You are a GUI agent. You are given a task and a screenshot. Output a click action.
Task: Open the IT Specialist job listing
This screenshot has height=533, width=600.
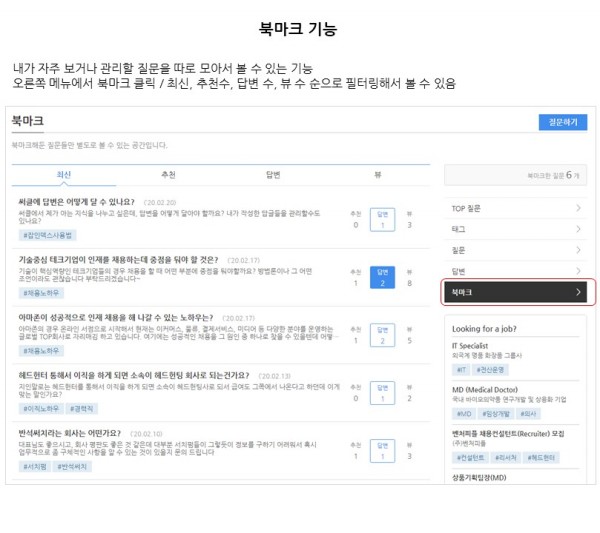475,345
